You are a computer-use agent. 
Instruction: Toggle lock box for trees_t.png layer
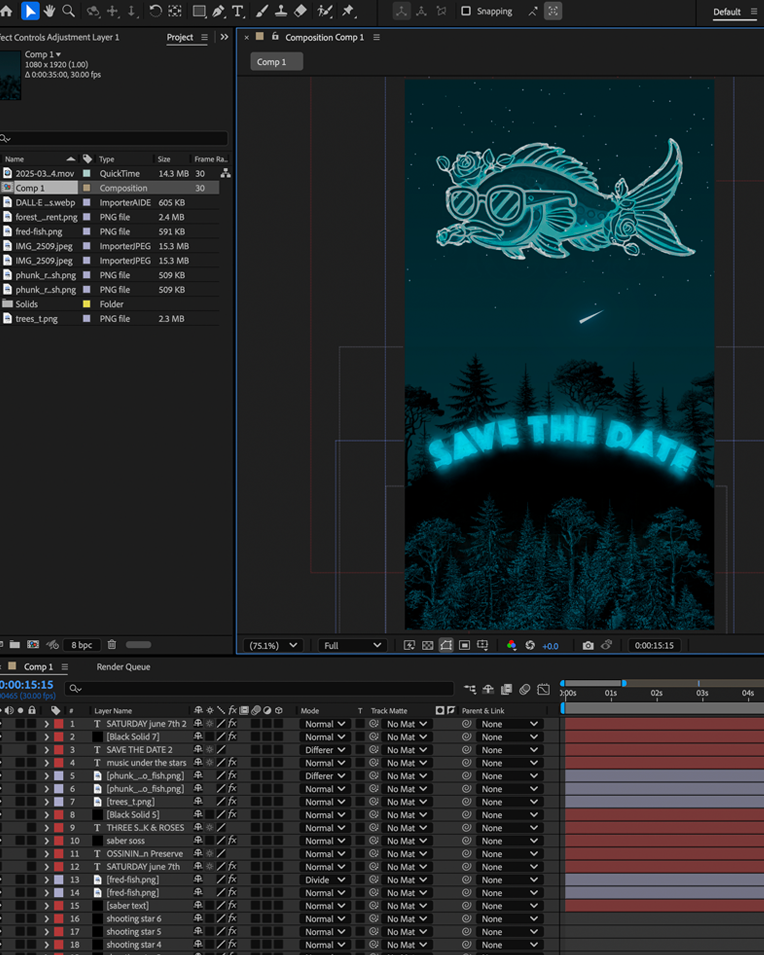[32, 802]
